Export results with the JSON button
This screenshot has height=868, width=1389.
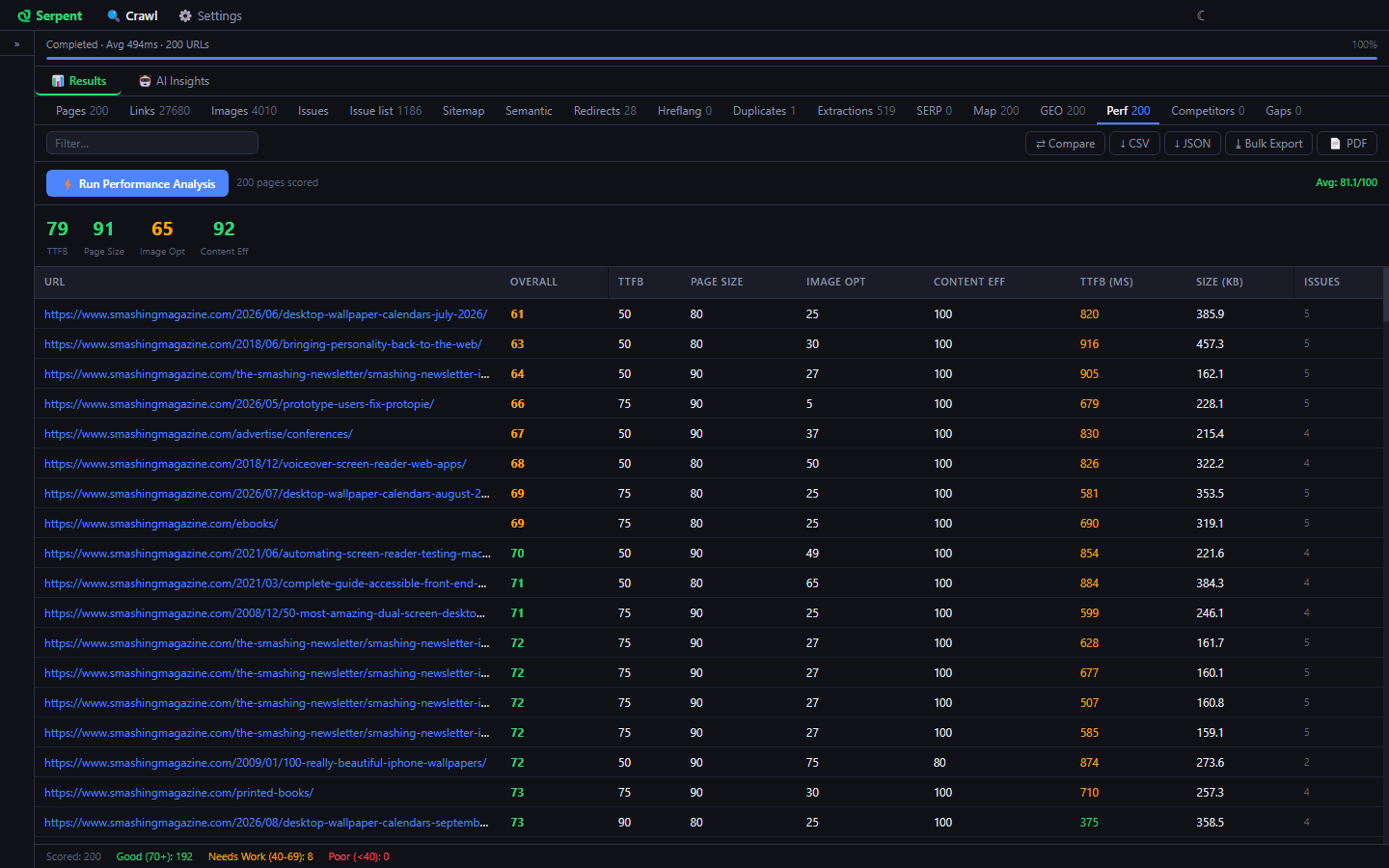(x=1192, y=144)
